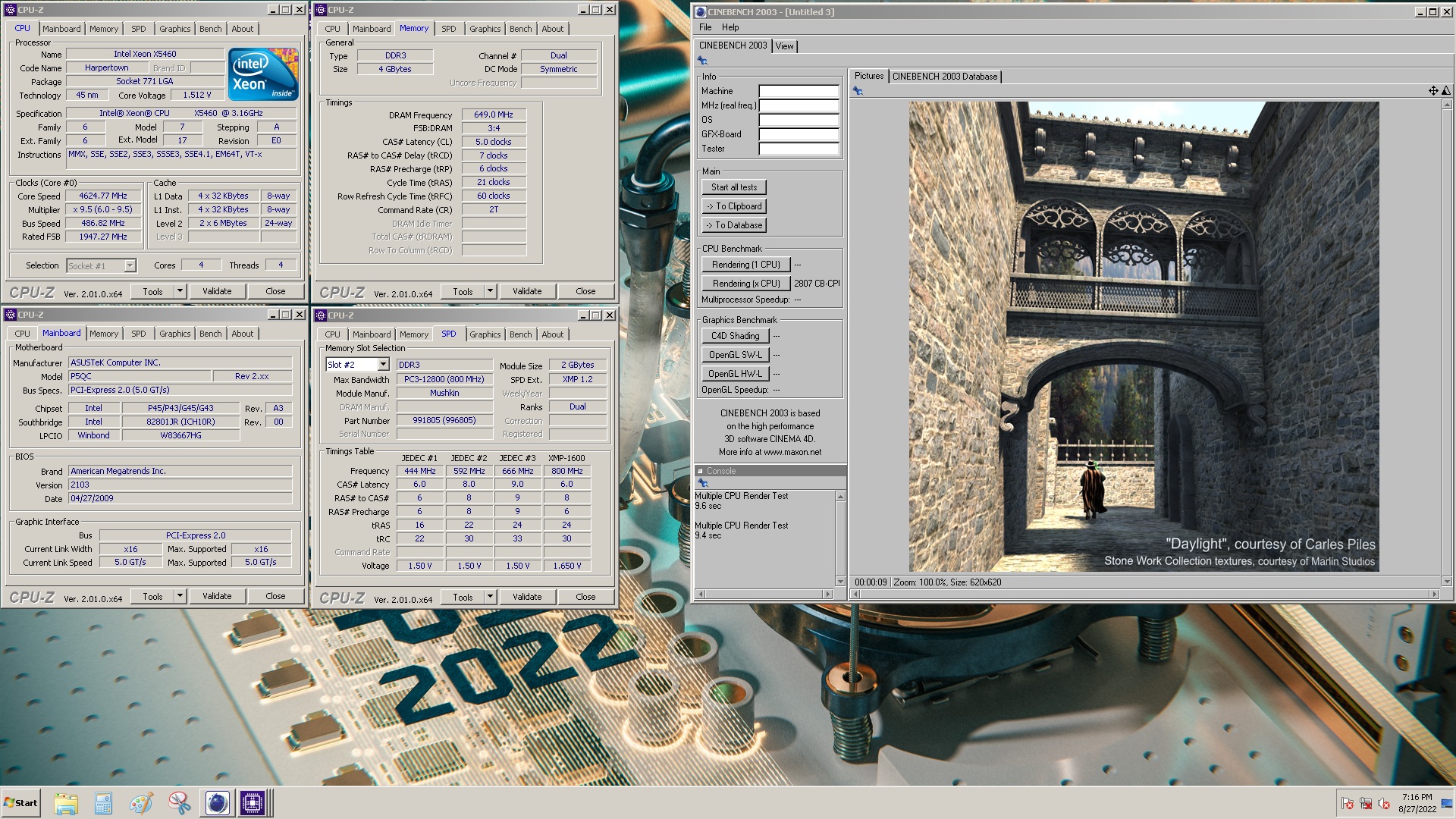Select the Pictures tab in CINEBENCH
Image resolution: width=1456 pixels, height=819 pixels.
coord(869,76)
